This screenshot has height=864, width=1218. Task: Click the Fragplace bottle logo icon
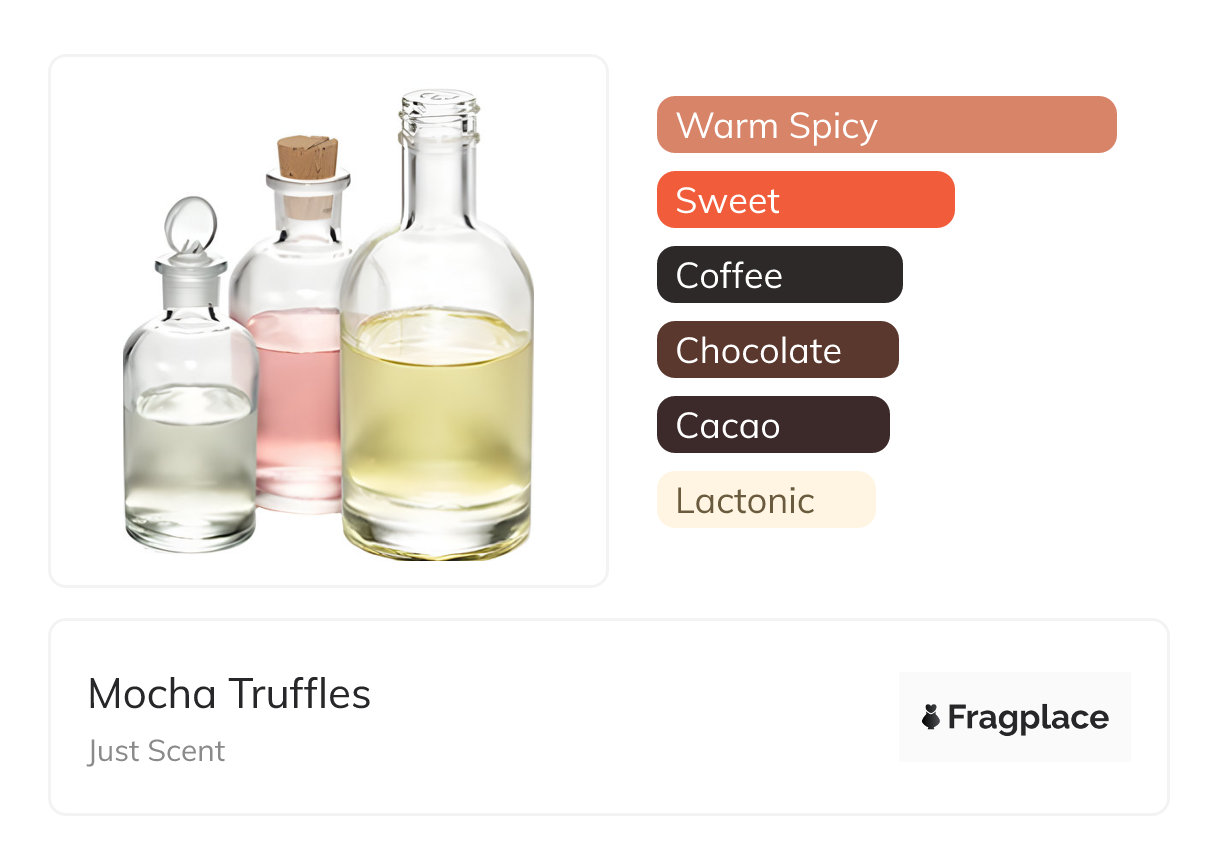click(x=931, y=717)
